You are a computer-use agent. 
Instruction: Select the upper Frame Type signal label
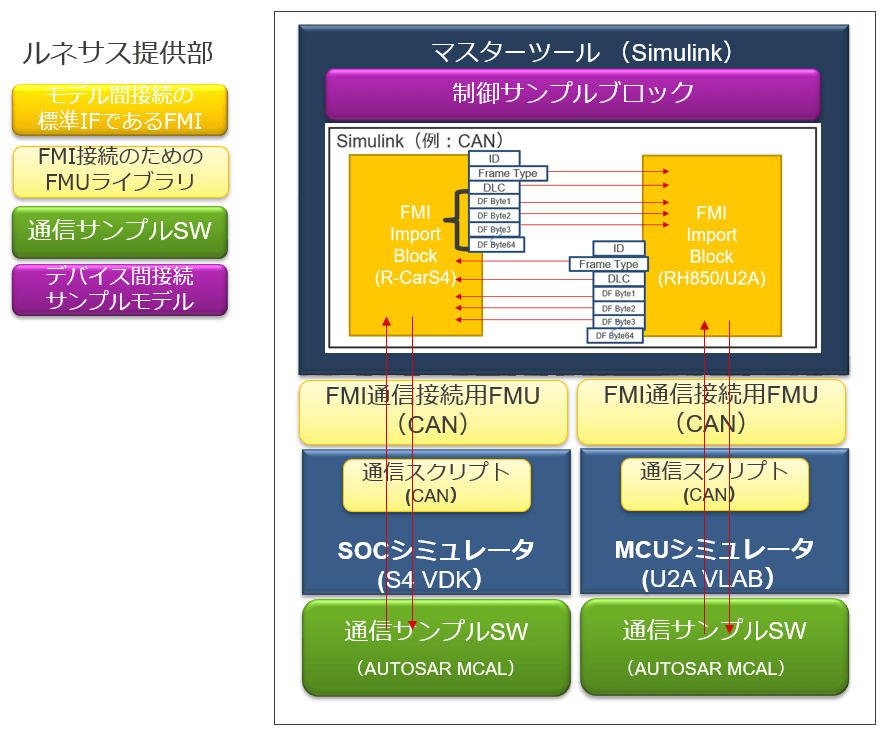(x=507, y=173)
